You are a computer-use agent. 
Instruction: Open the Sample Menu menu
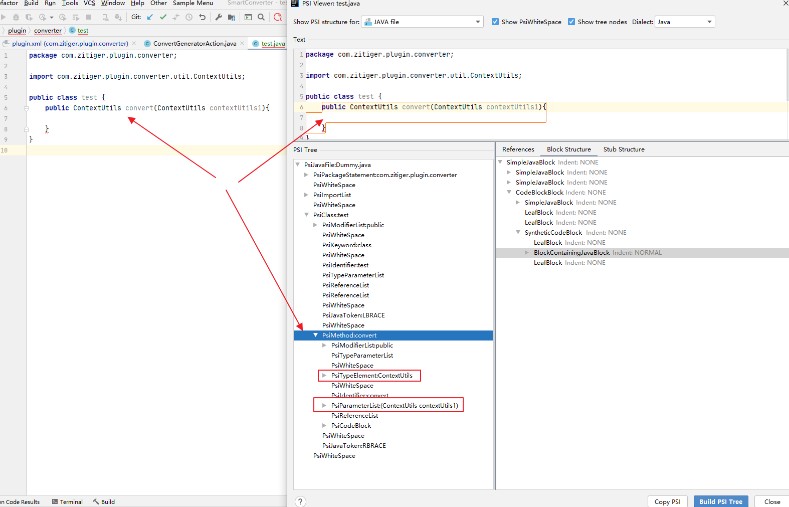193,3
